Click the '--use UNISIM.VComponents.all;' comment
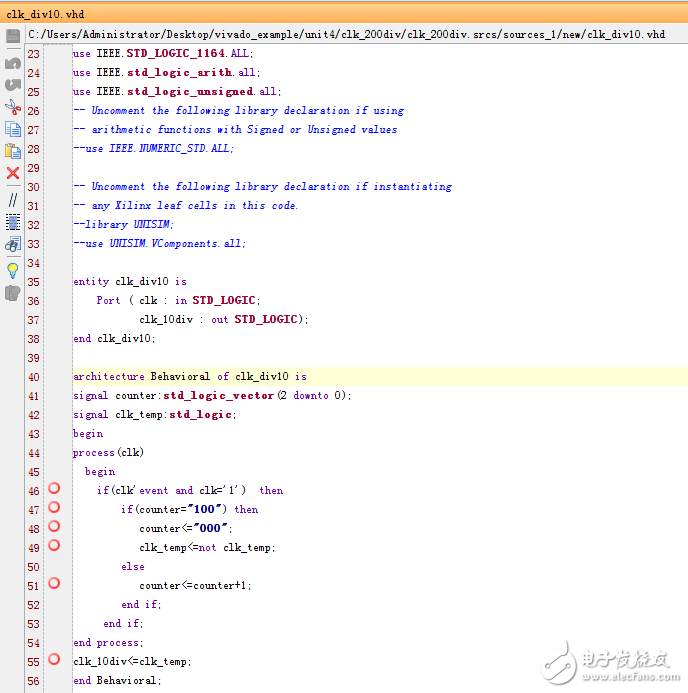The height and width of the screenshot is (693, 688). coord(160,244)
